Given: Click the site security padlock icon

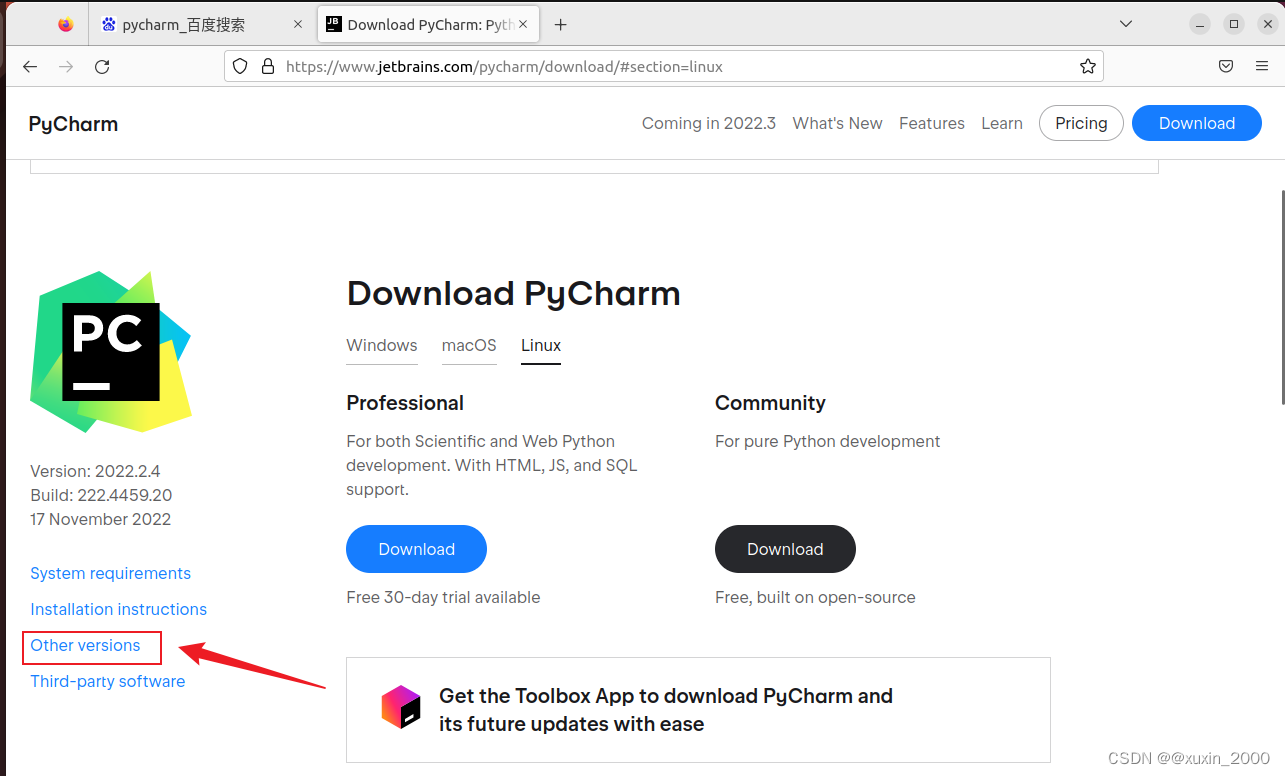Looking at the screenshot, I should 267,67.
